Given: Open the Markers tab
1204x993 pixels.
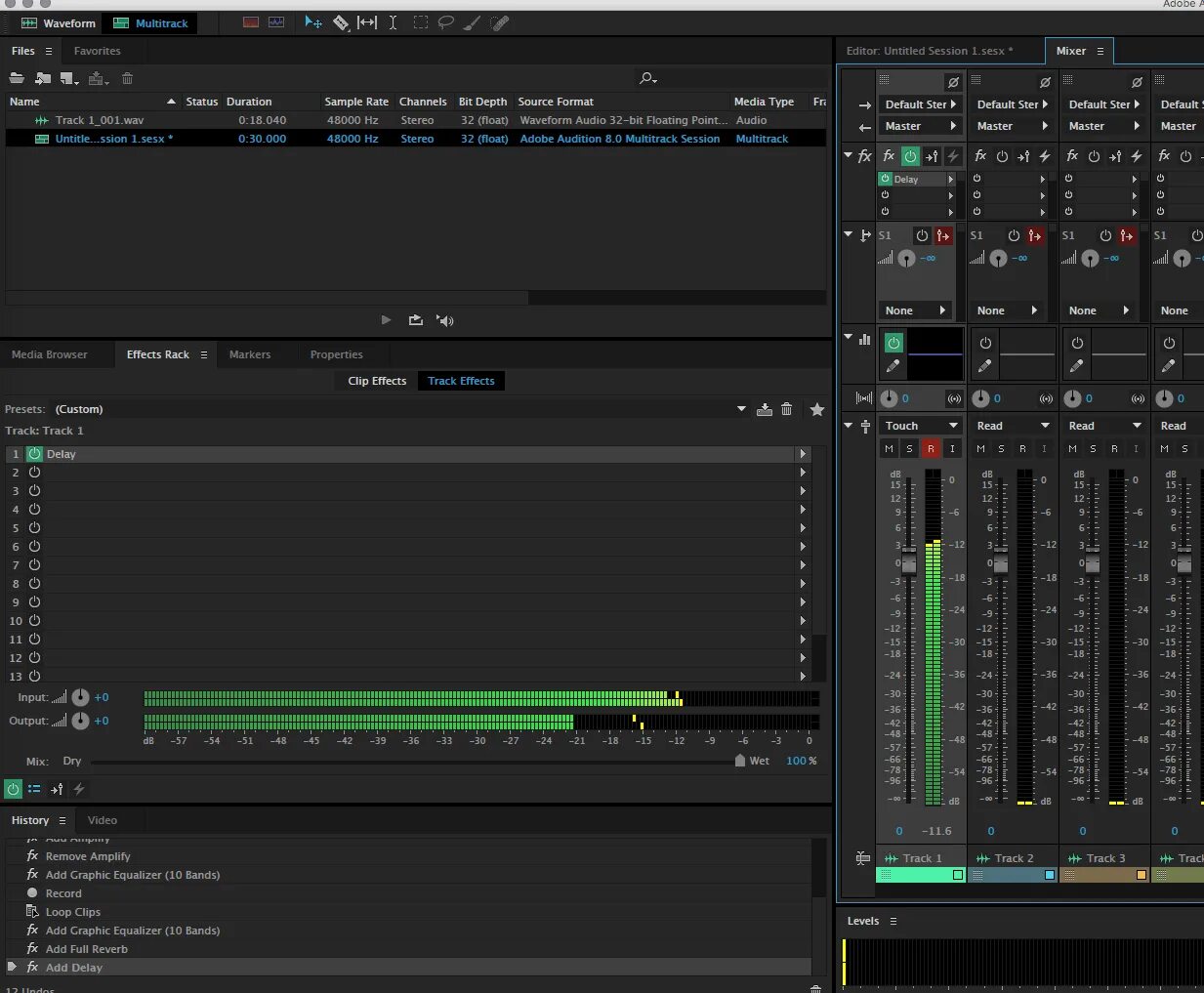Looking at the screenshot, I should tap(250, 354).
